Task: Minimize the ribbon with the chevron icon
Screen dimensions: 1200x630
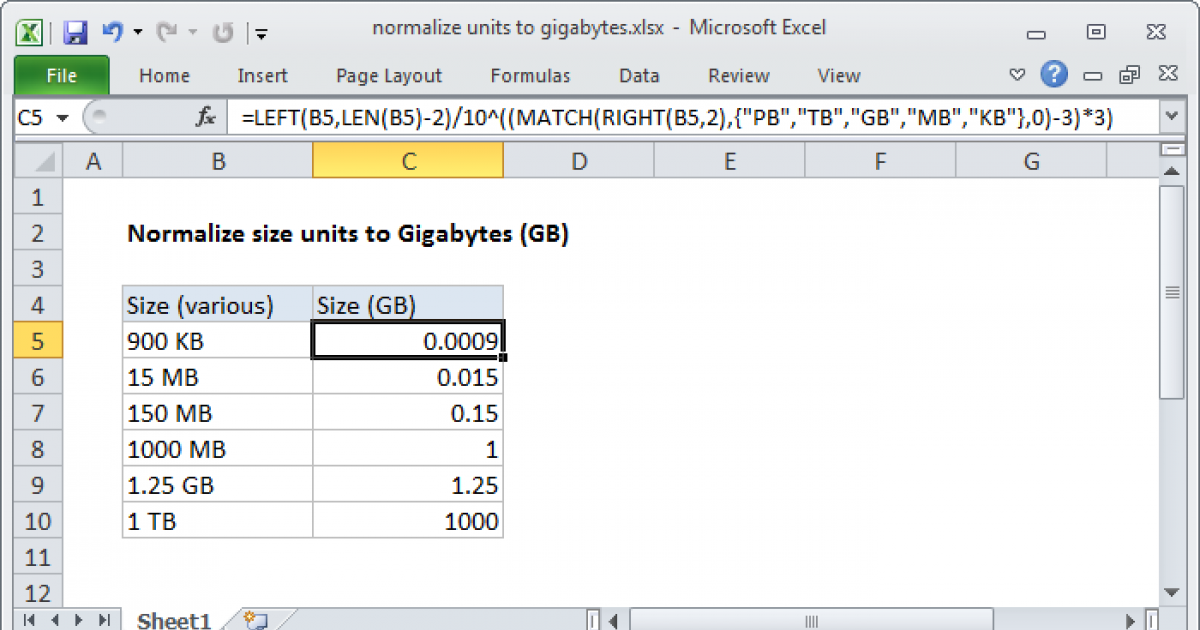Action: coord(1017,74)
